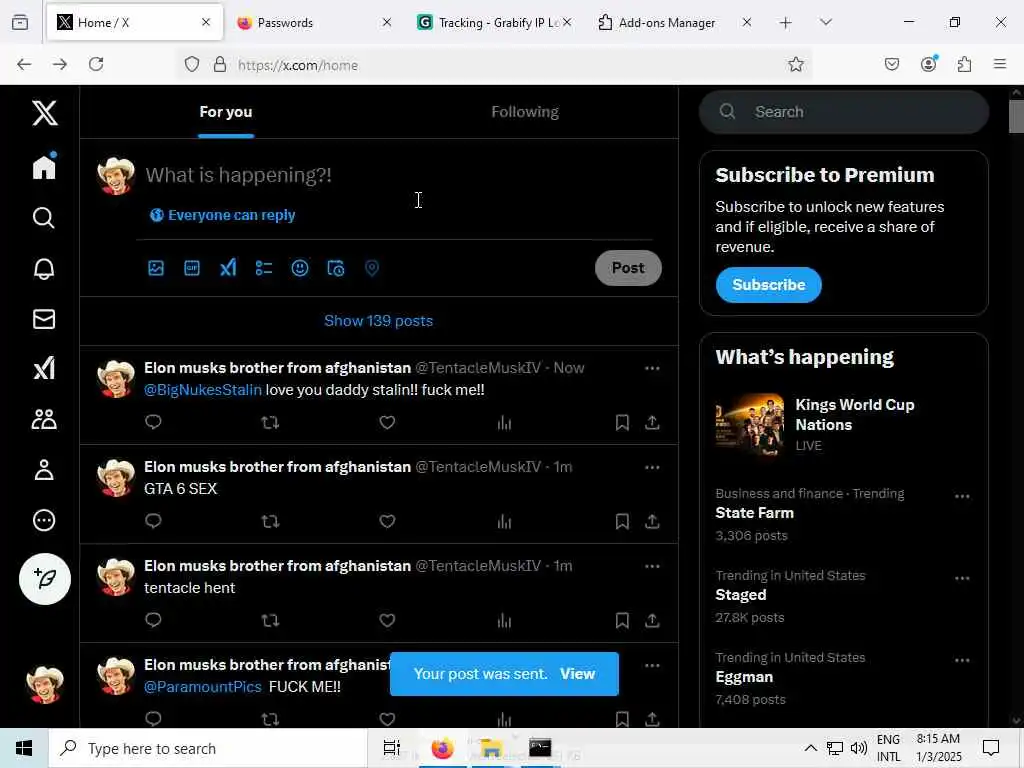The height and width of the screenshot is (768, 1024).
Task: Schedule post icon in composer
Action: [x=336, y=268]
